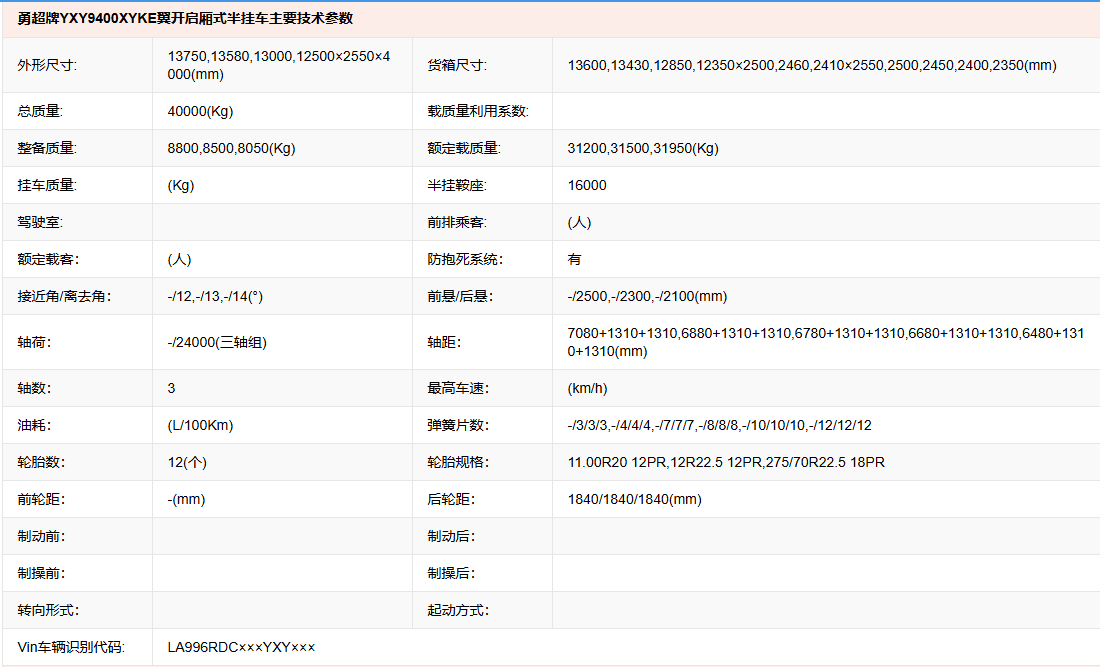Click the tire spec value 11.00R20 12PR
Screen dimensions: 1100x667
click(726, 463)
